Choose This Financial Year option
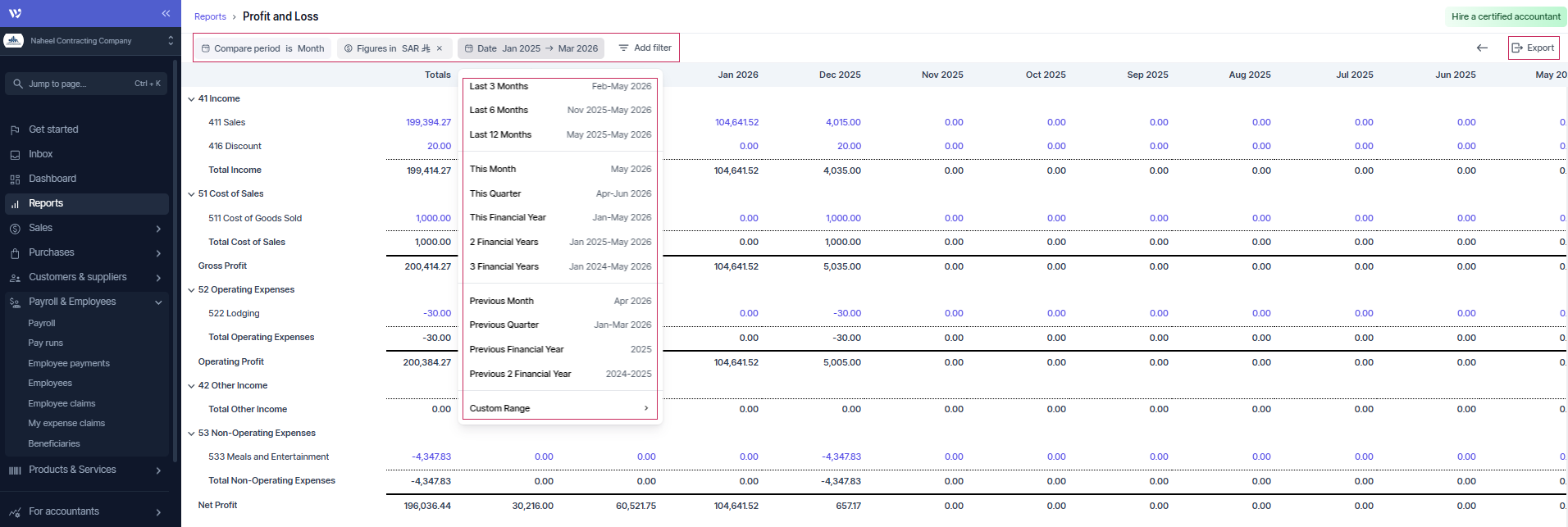The image size is (1568, 527). (x=560, y=217)
